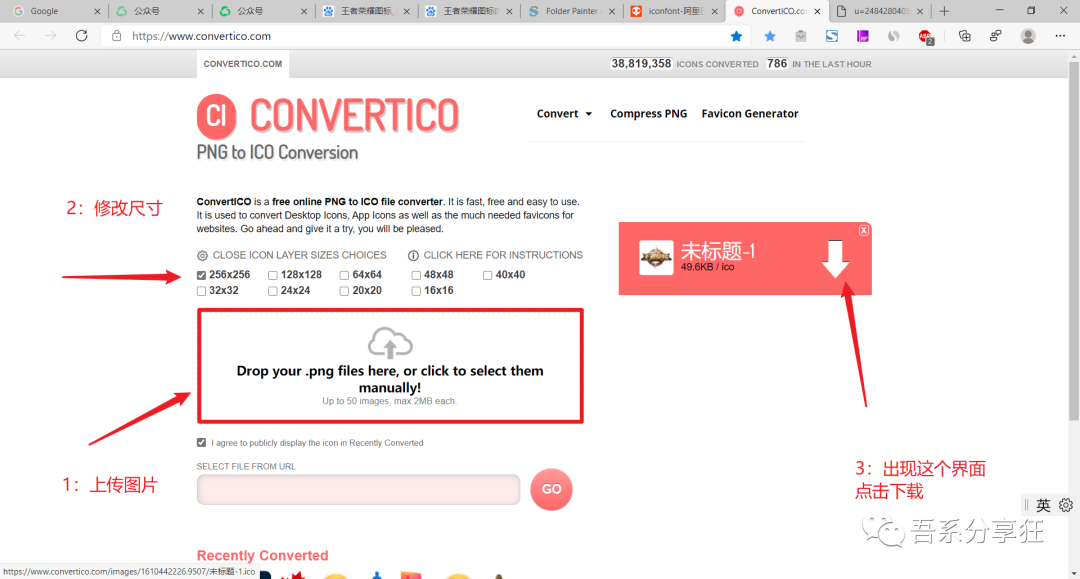This screenshot has height=579, width=1080.
Task: Expand the Convert dropdown menu
Action: [564, 114]
